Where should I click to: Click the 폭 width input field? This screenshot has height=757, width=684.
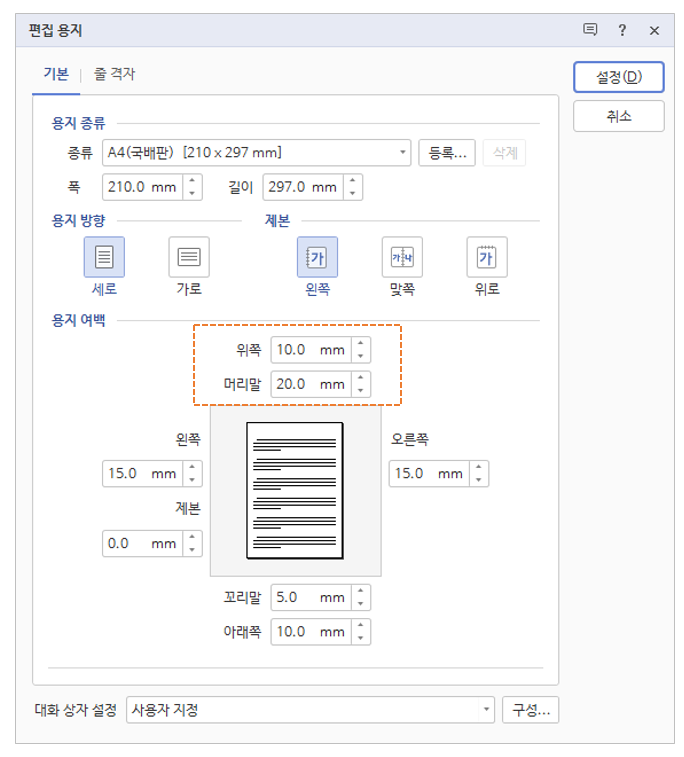tap(142, 187)
